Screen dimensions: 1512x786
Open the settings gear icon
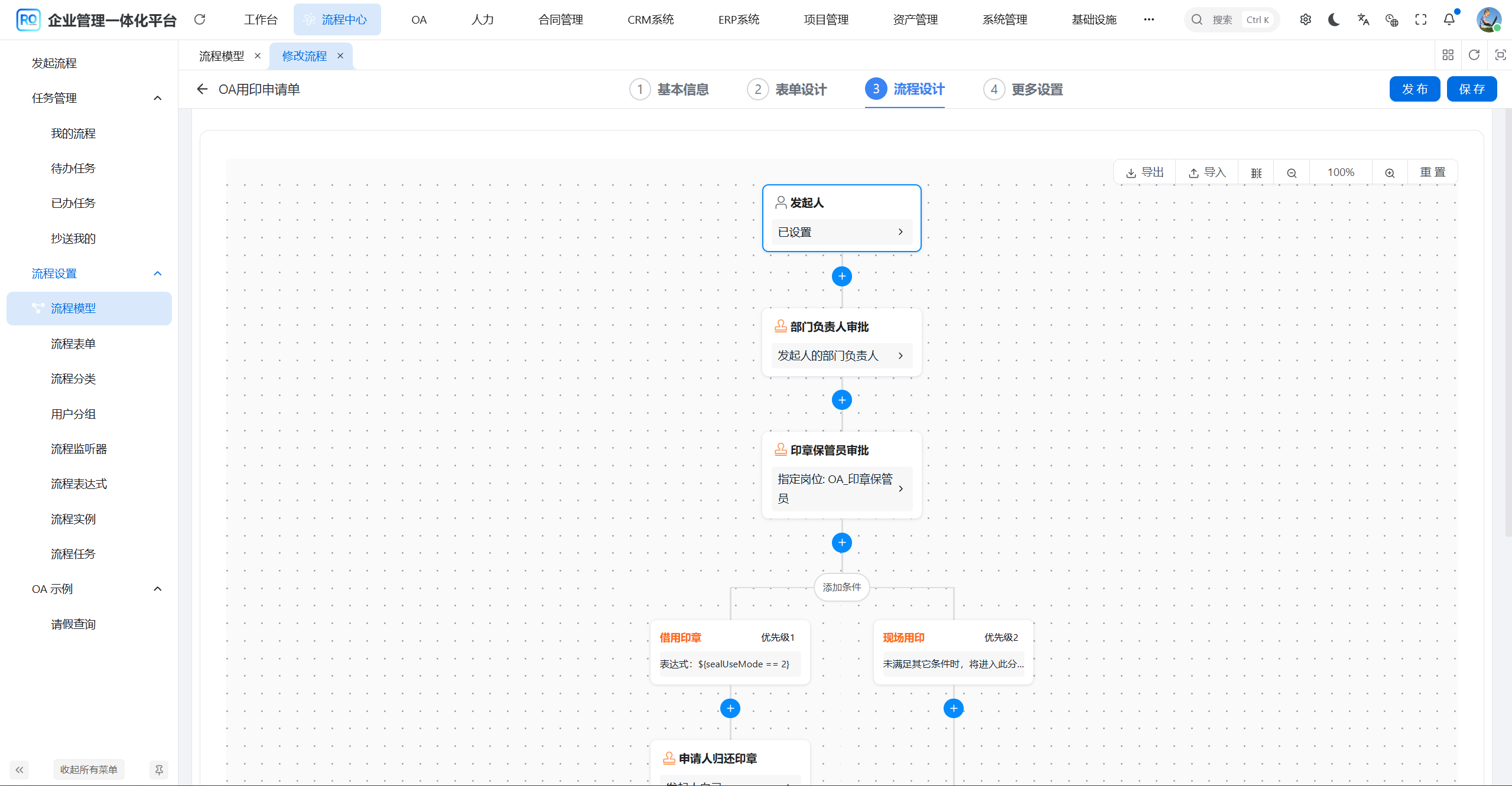tap(1305, 19)
